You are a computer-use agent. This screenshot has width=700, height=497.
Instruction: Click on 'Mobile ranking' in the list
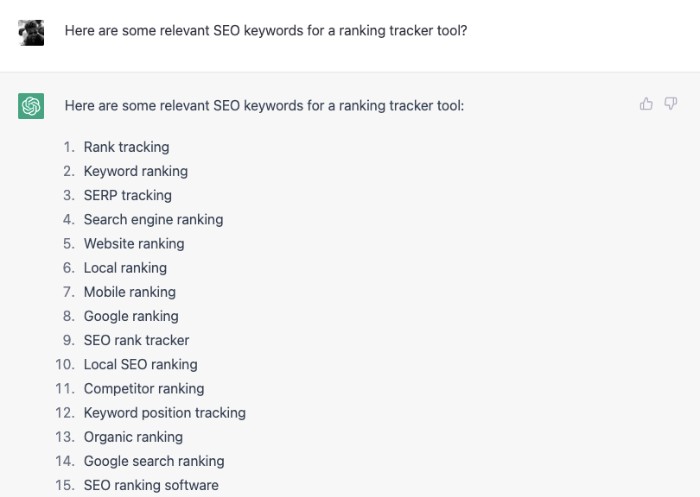(x=130, y=292)
